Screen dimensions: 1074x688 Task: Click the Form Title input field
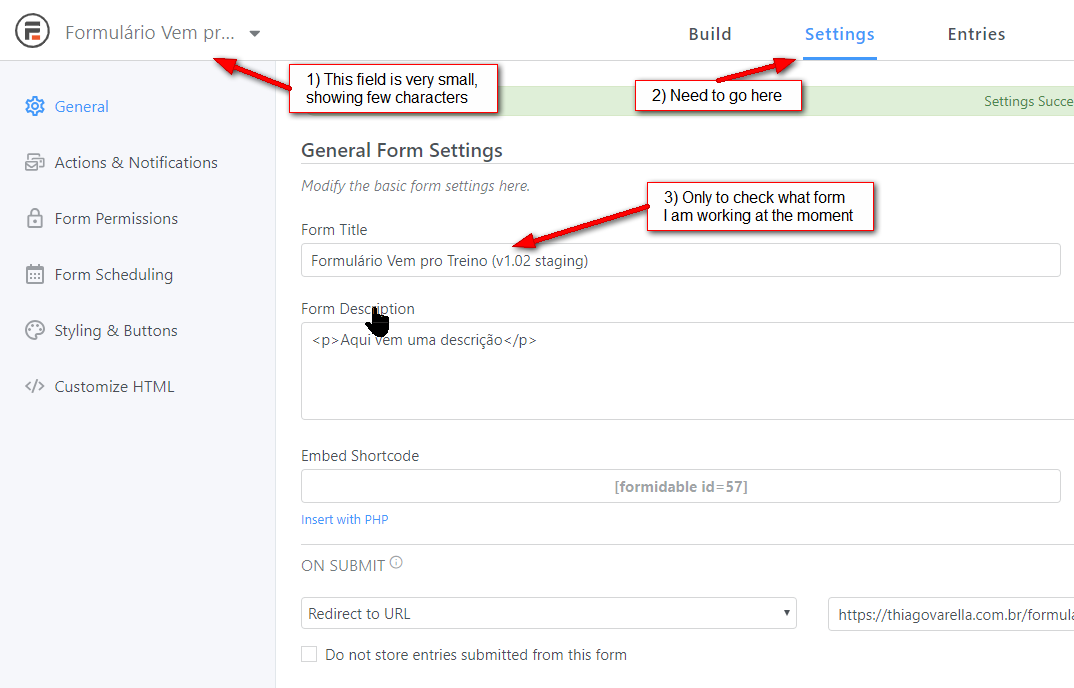680,260
